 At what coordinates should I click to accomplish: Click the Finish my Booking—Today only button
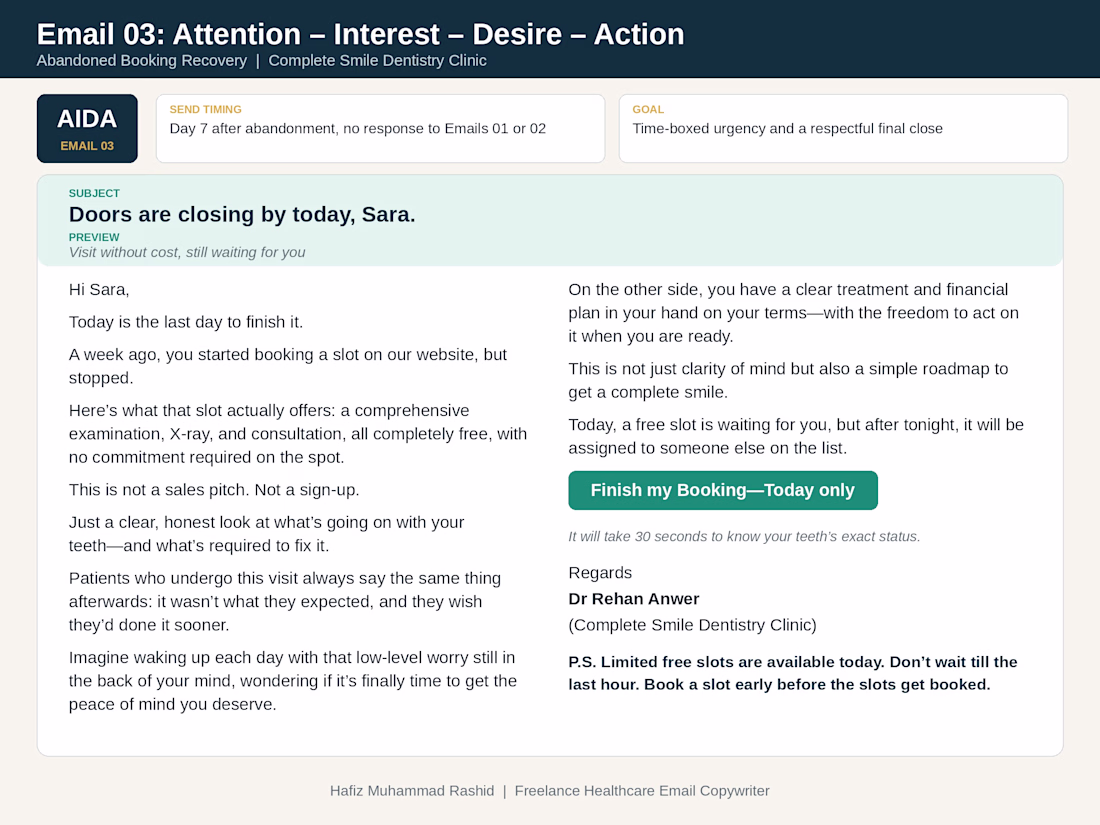(723, 490)
